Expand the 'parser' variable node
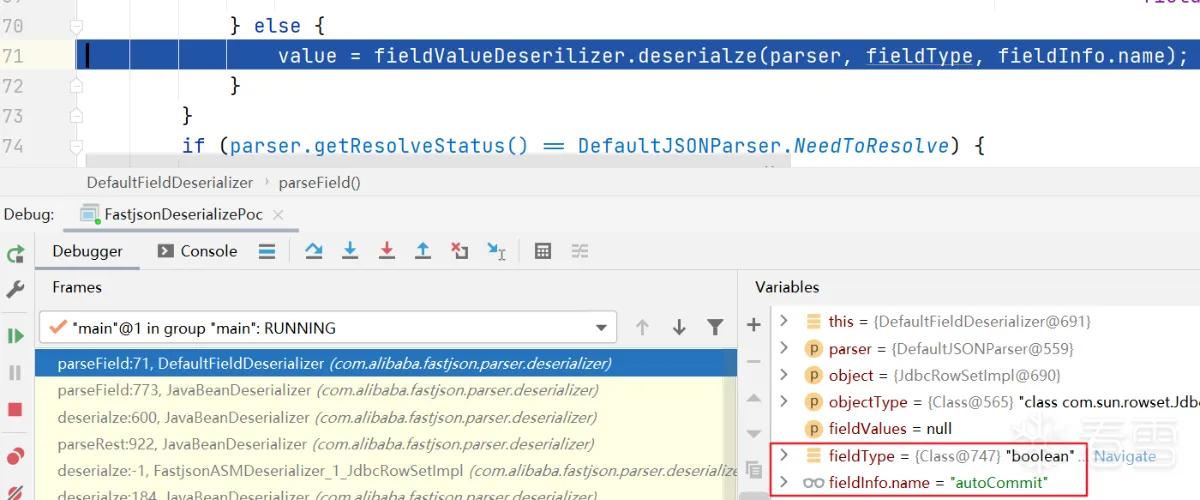Viewport: 1200px width, 500px height. [x=784, y=348]
